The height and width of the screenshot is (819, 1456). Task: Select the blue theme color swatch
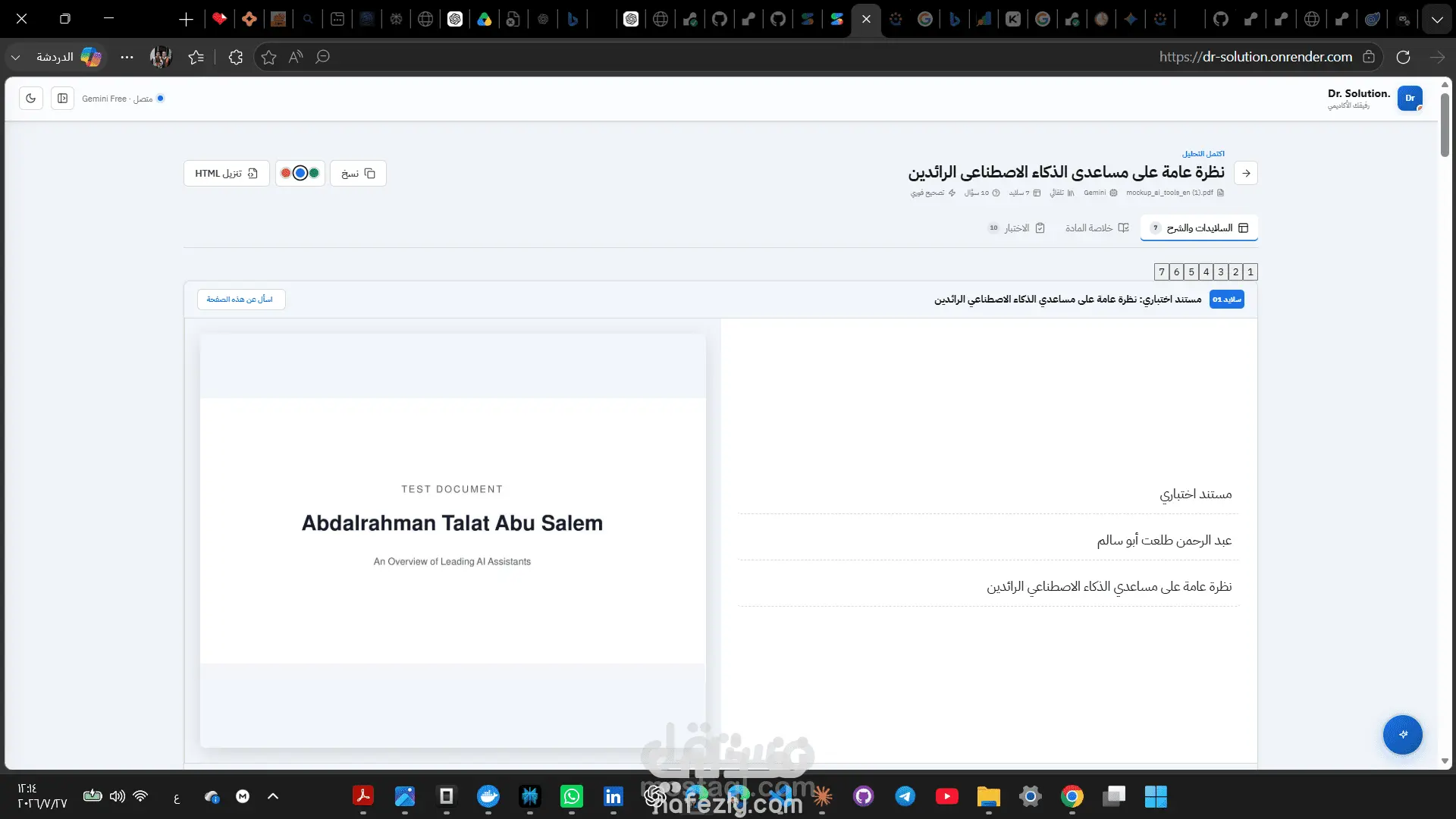point(300,174)
